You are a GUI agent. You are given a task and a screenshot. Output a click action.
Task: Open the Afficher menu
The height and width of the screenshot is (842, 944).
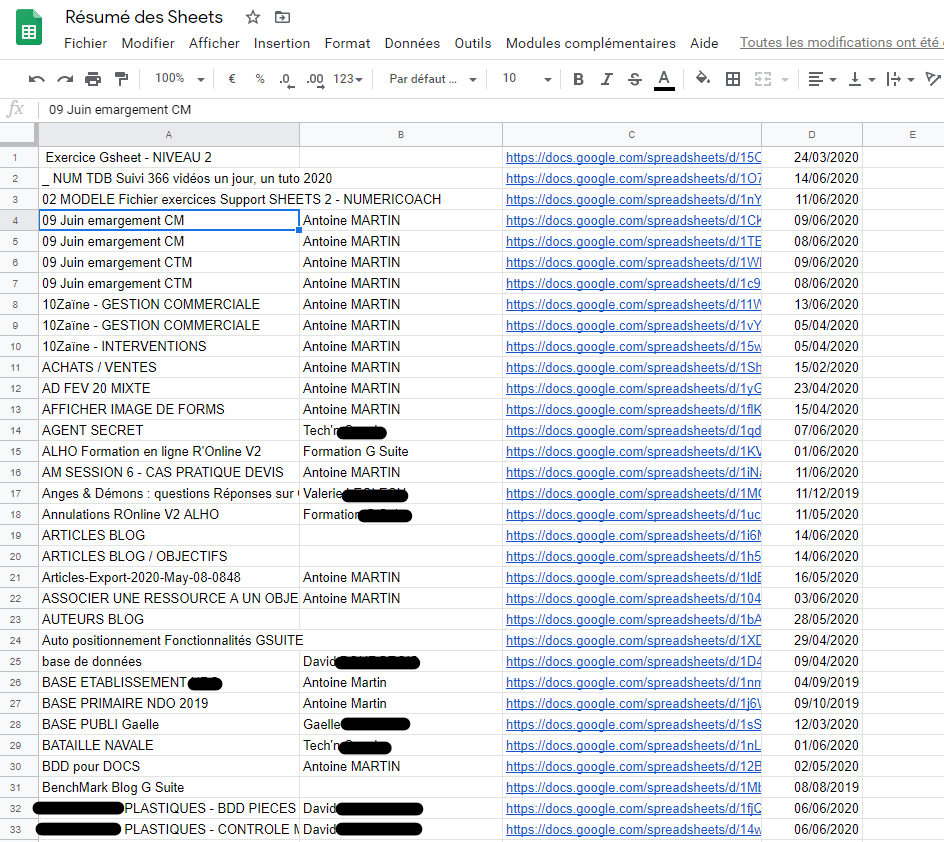[x=214, y=43]
